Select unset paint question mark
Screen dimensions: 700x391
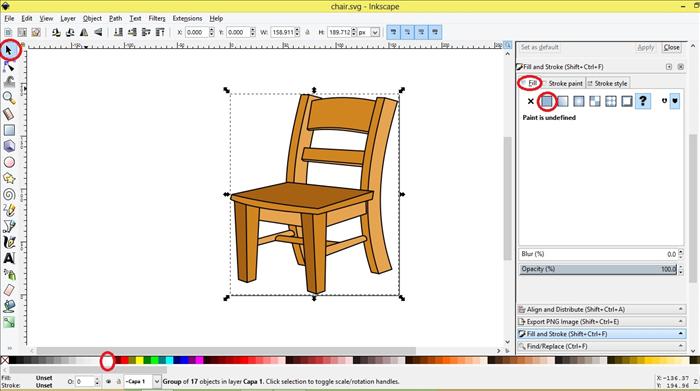point(643,101)
